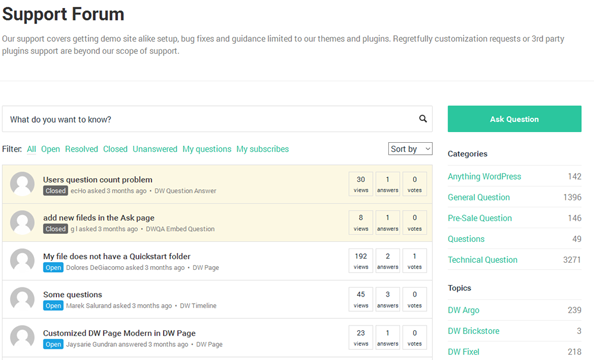Viewport: 594px width, 360px height.
Task: Open the Anything WordPress category
Action: [x=485, y=177]
